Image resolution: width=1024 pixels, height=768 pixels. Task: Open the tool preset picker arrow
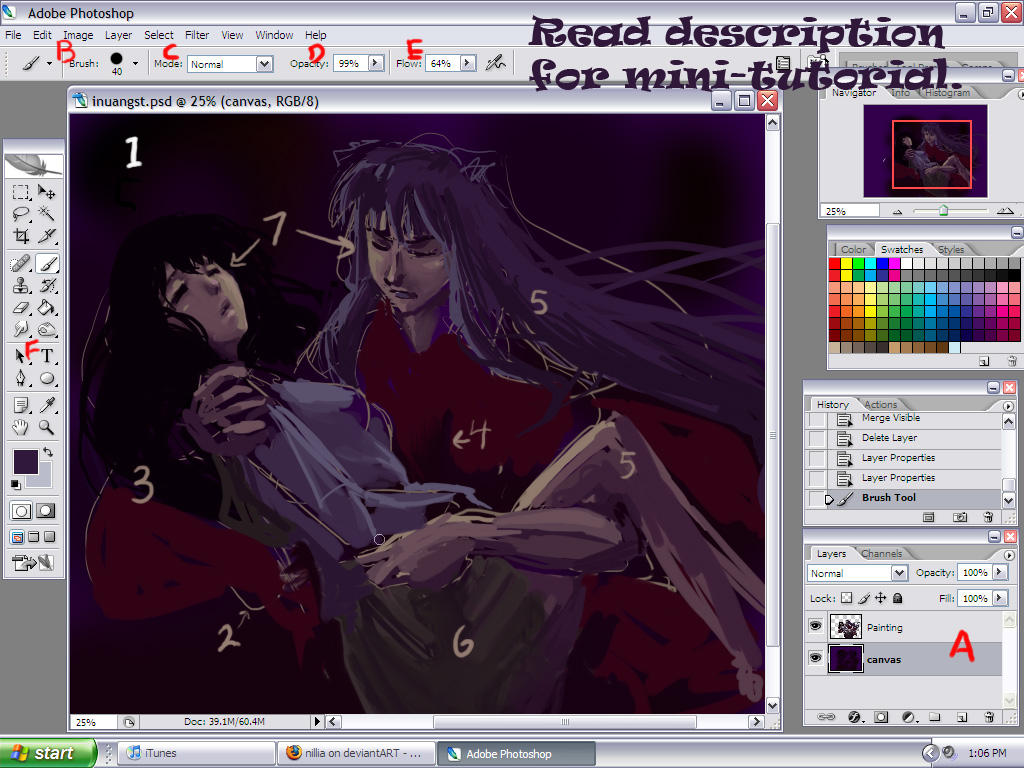tap(49, 63)
